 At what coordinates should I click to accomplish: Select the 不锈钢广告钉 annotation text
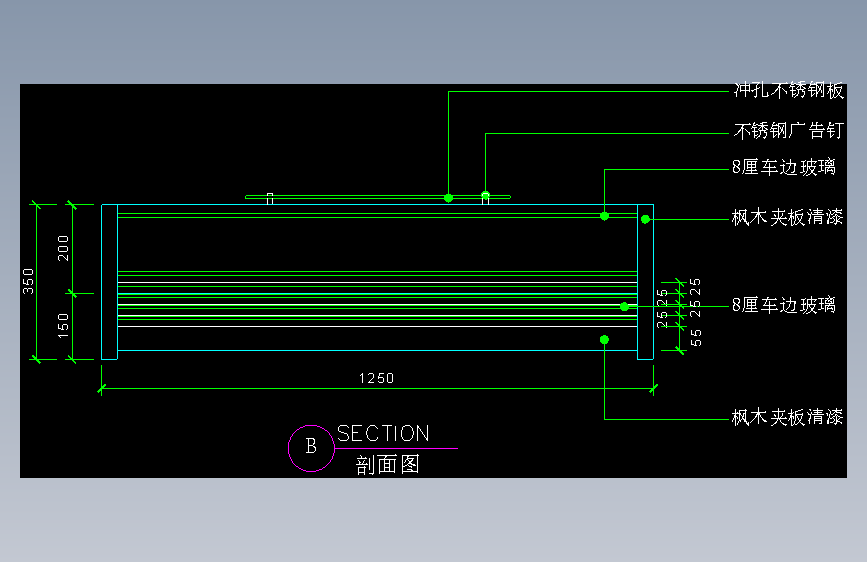coord(788,131)
